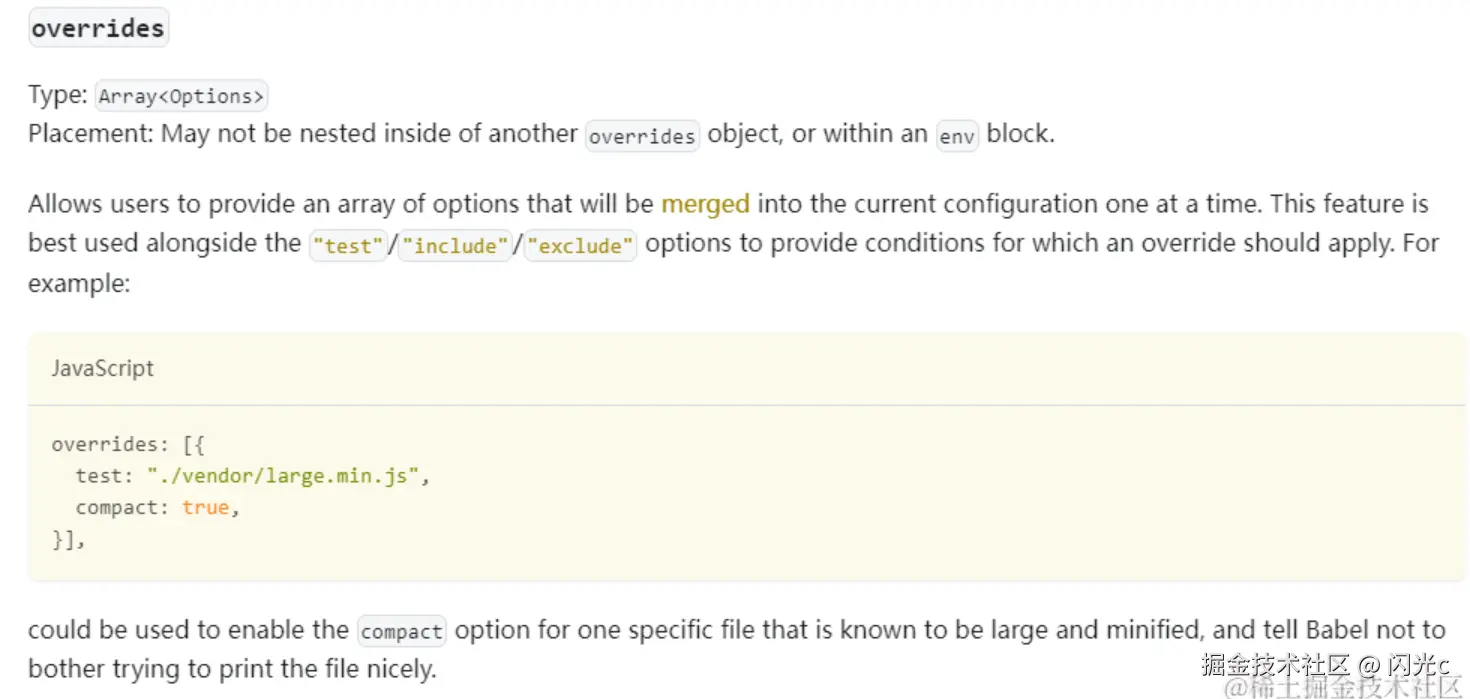Click the word "Babel" in the last paragraph

coord(1338,630)
